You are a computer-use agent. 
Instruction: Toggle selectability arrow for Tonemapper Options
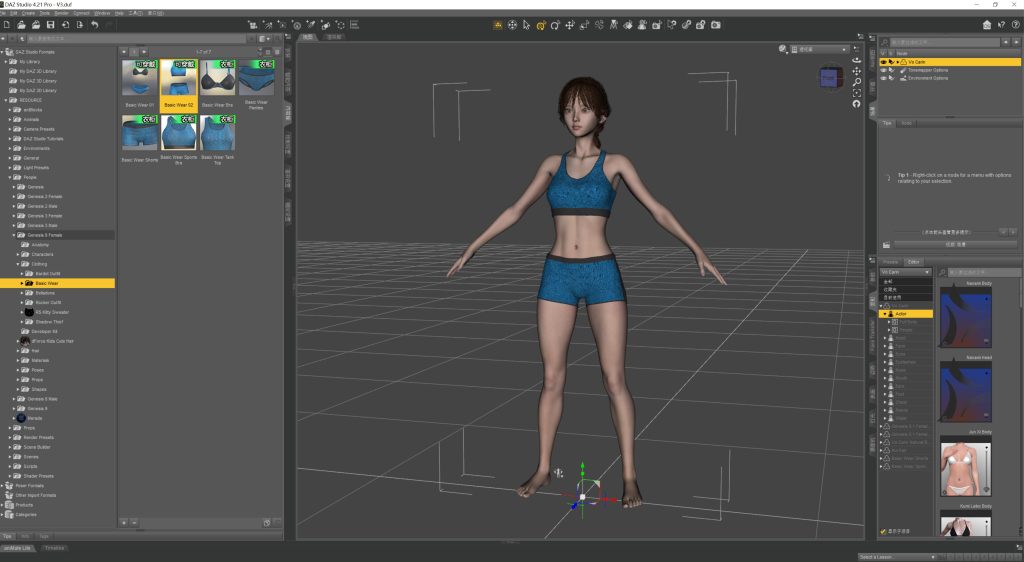[x=891, y=70]
